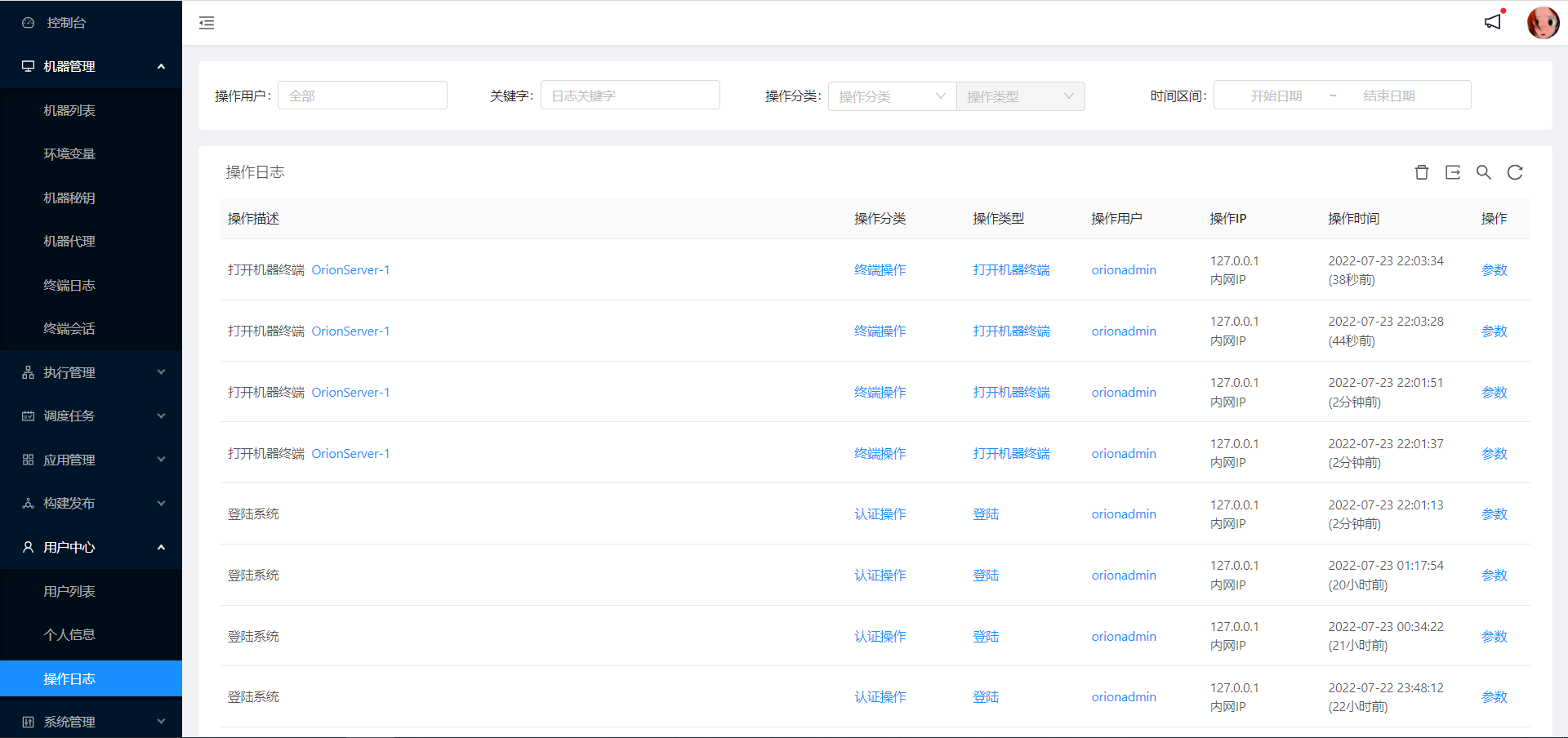Open the 操作类型 dropdown
The width and height of the screenshot is (1568, 738).
click(1021, 96)
